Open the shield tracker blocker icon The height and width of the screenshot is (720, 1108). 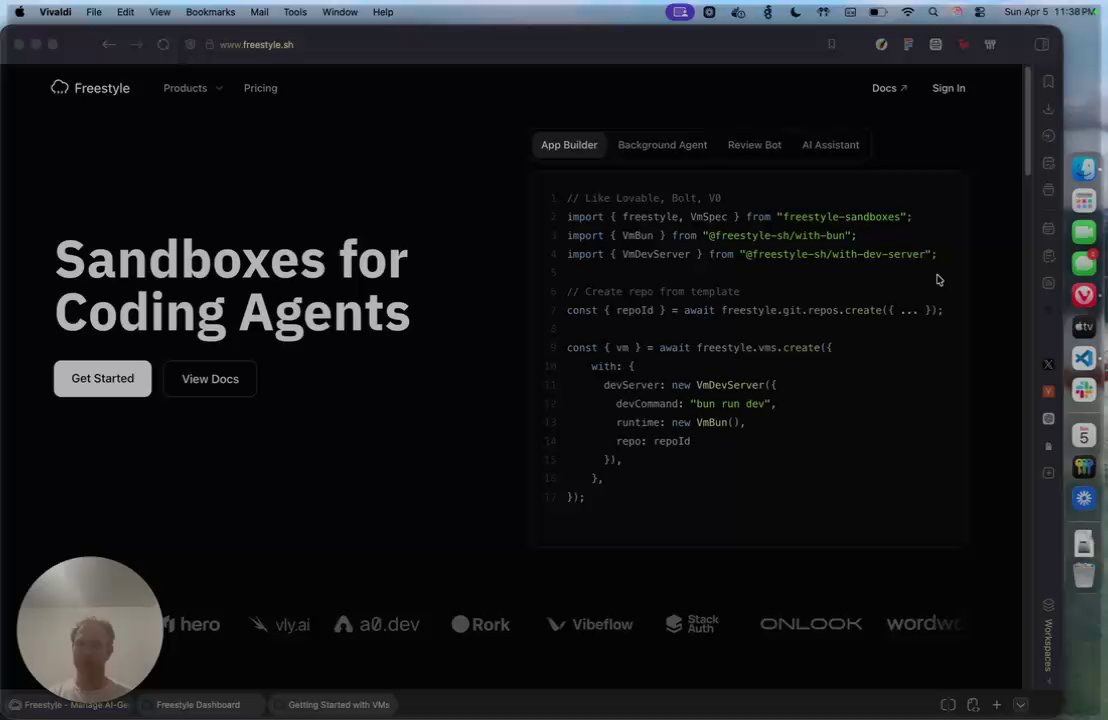[x=190, y=45]
